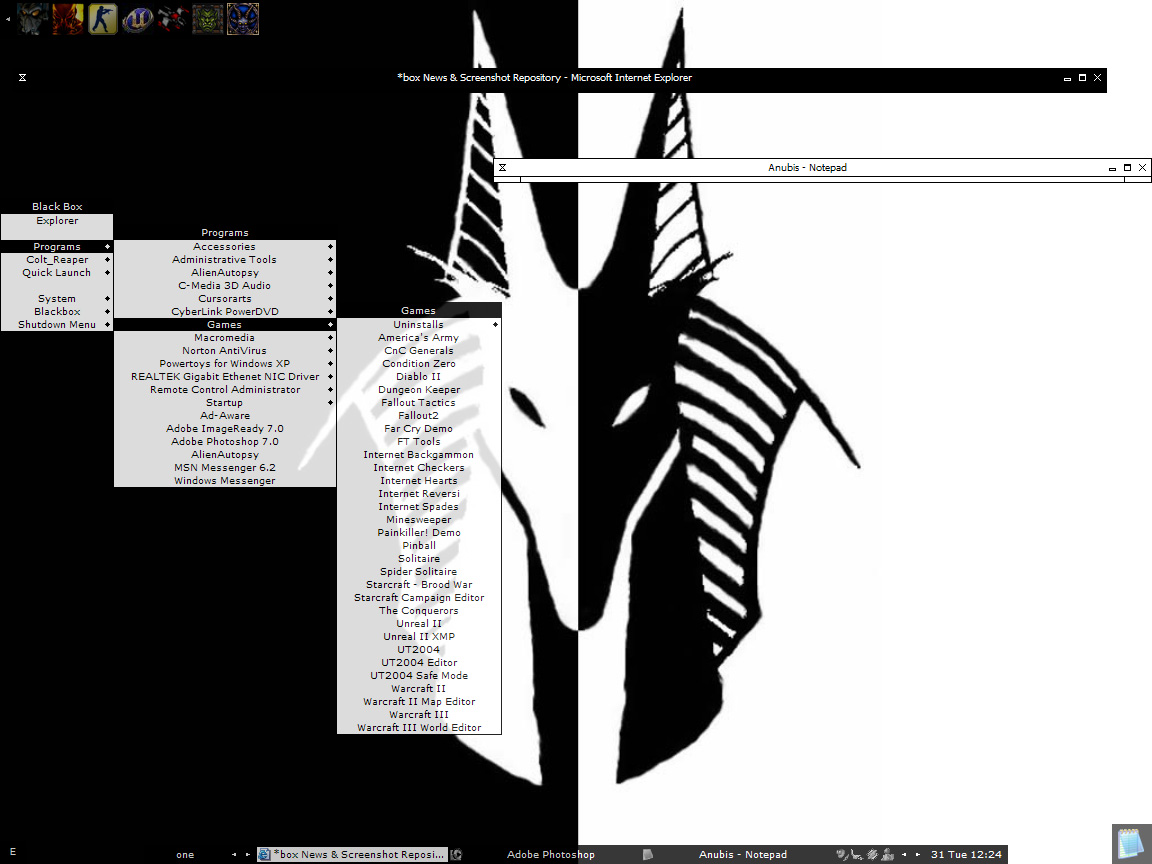Open the Colt_Reaper submenu entry
The image size is (1152, 864).
point(57,260)
